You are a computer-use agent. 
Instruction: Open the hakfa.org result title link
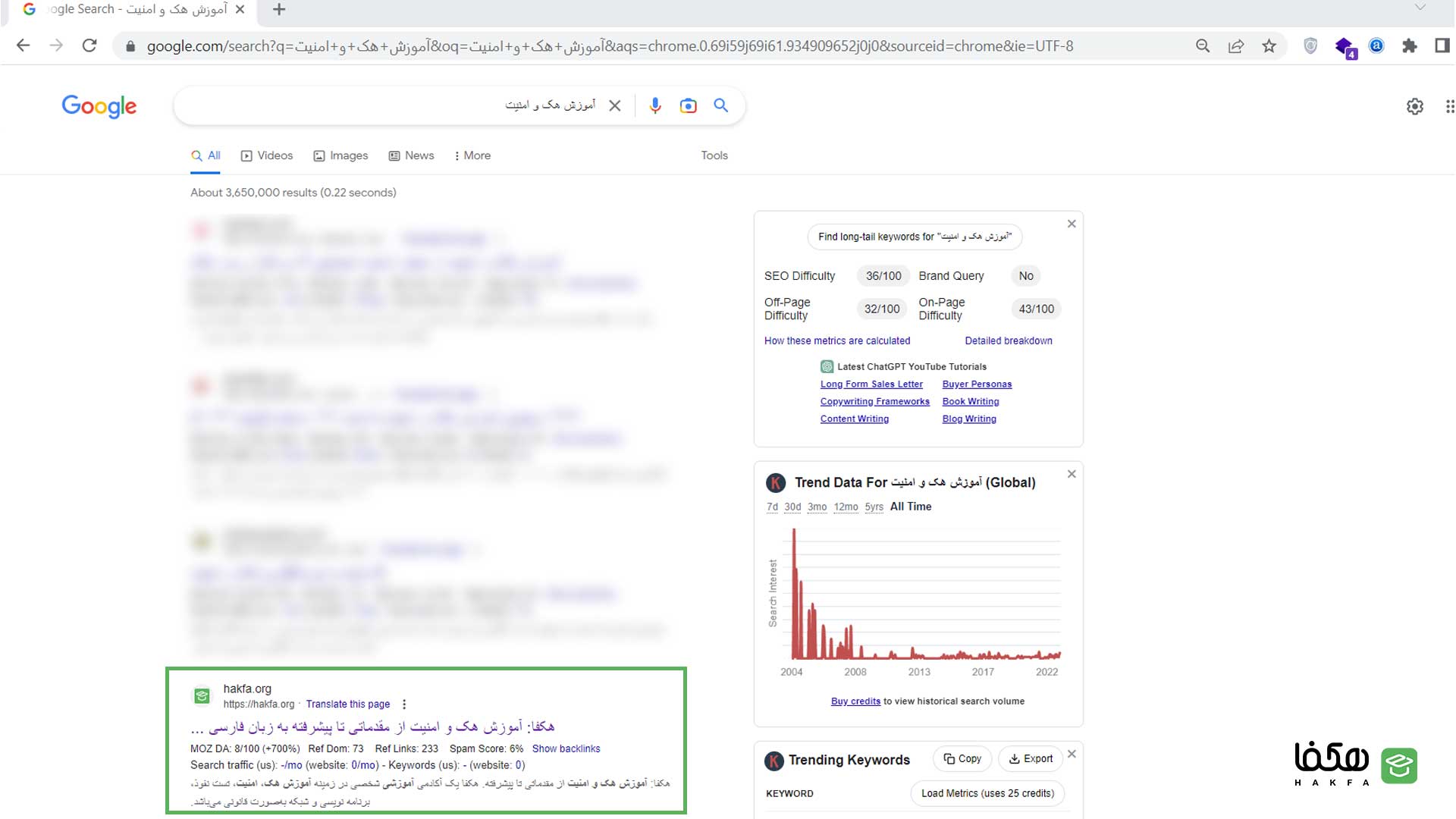click(372, 726)
